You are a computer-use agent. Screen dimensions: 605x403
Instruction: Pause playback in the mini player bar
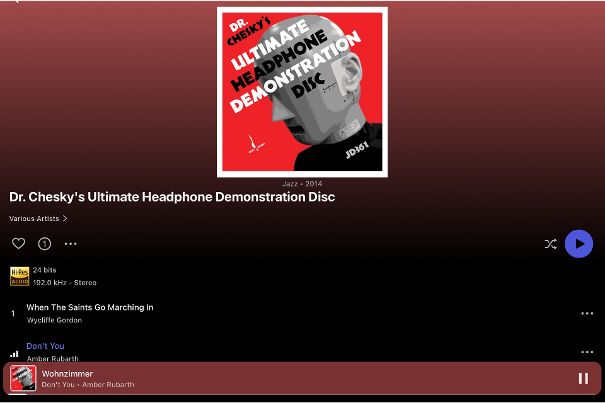point(583,378)
